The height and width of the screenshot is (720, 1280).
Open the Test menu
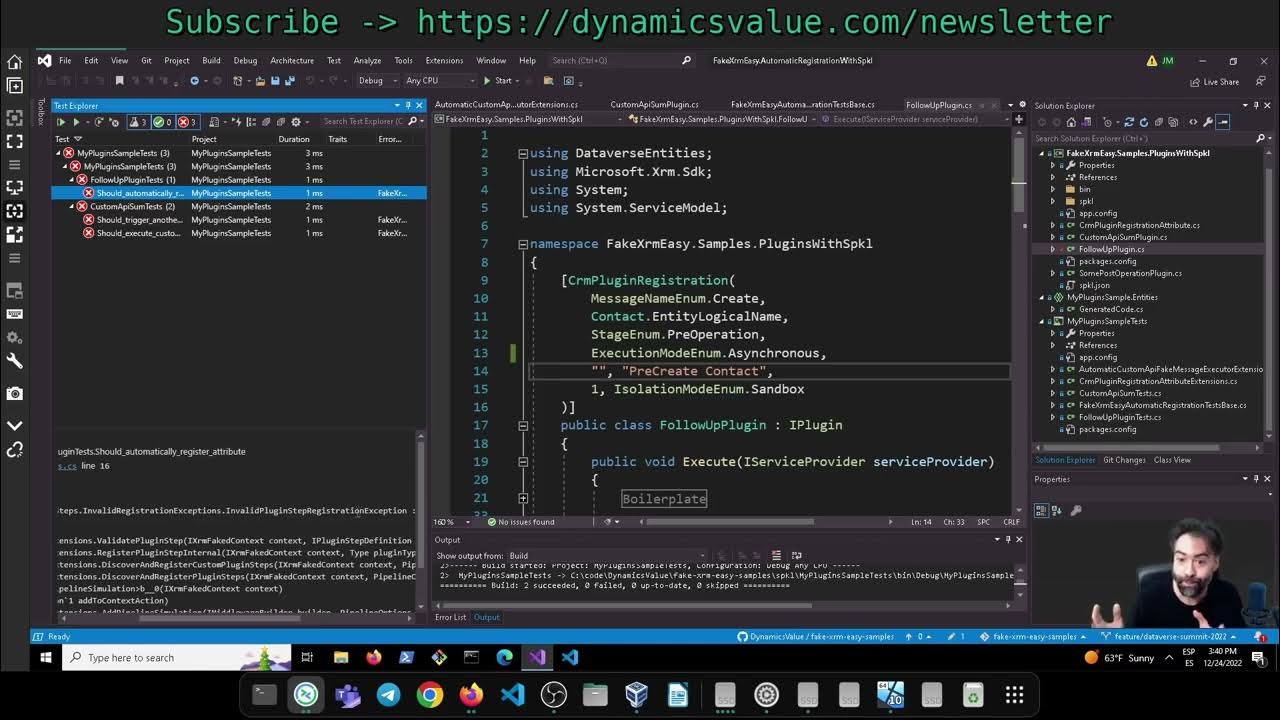tap(334, 60)
